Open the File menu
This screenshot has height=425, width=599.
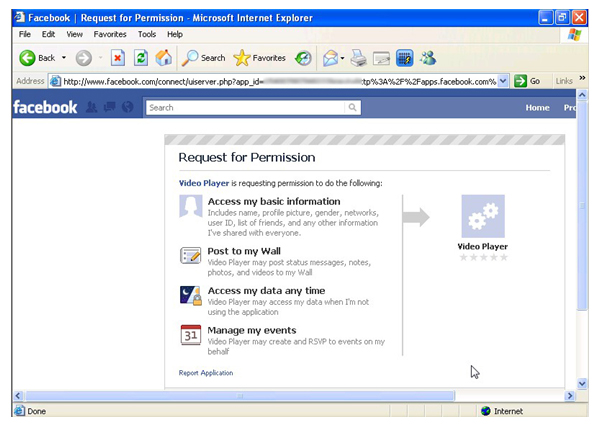click(x=24, y=34)
